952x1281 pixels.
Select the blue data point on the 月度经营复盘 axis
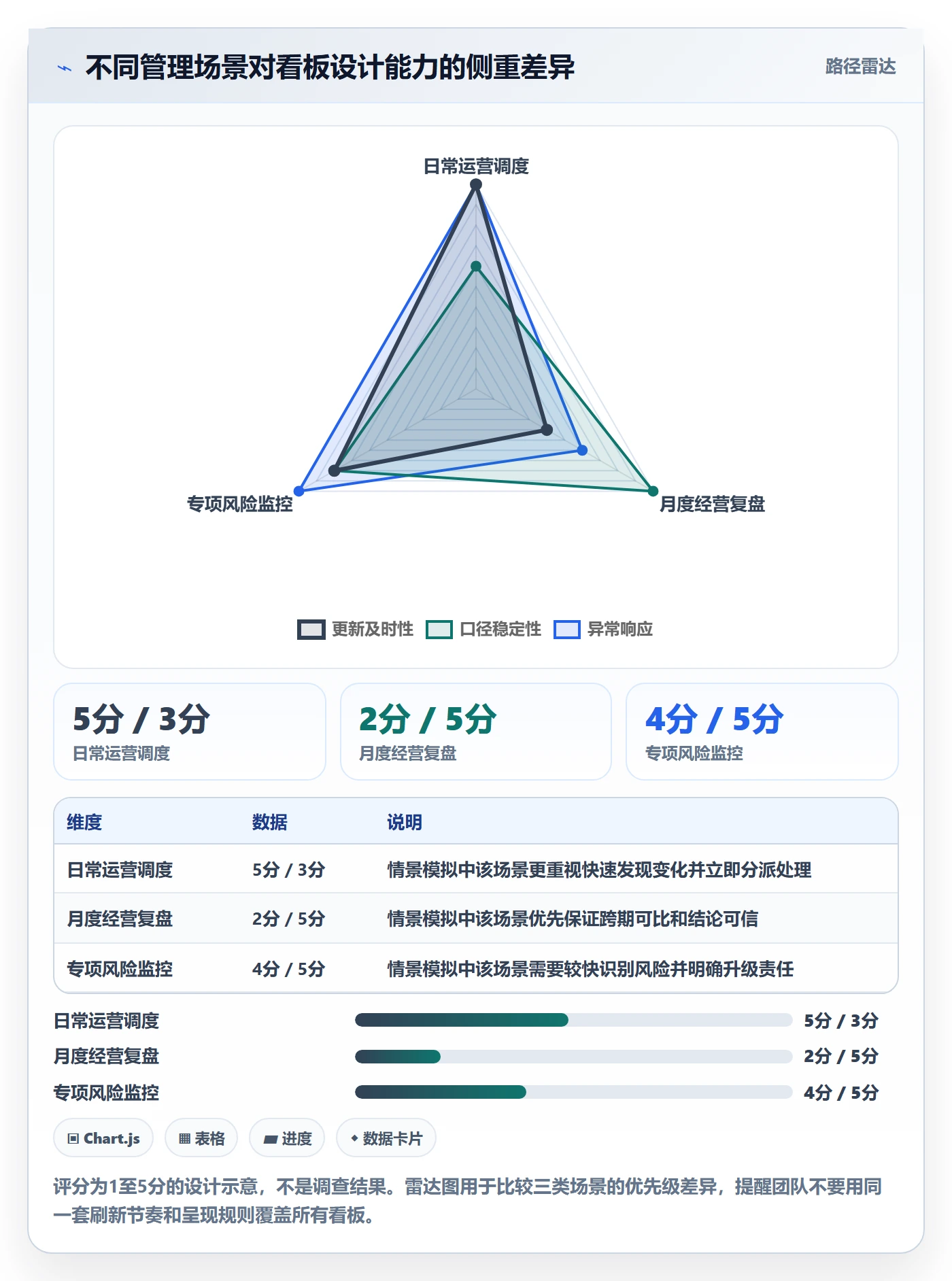coord(582,450)
